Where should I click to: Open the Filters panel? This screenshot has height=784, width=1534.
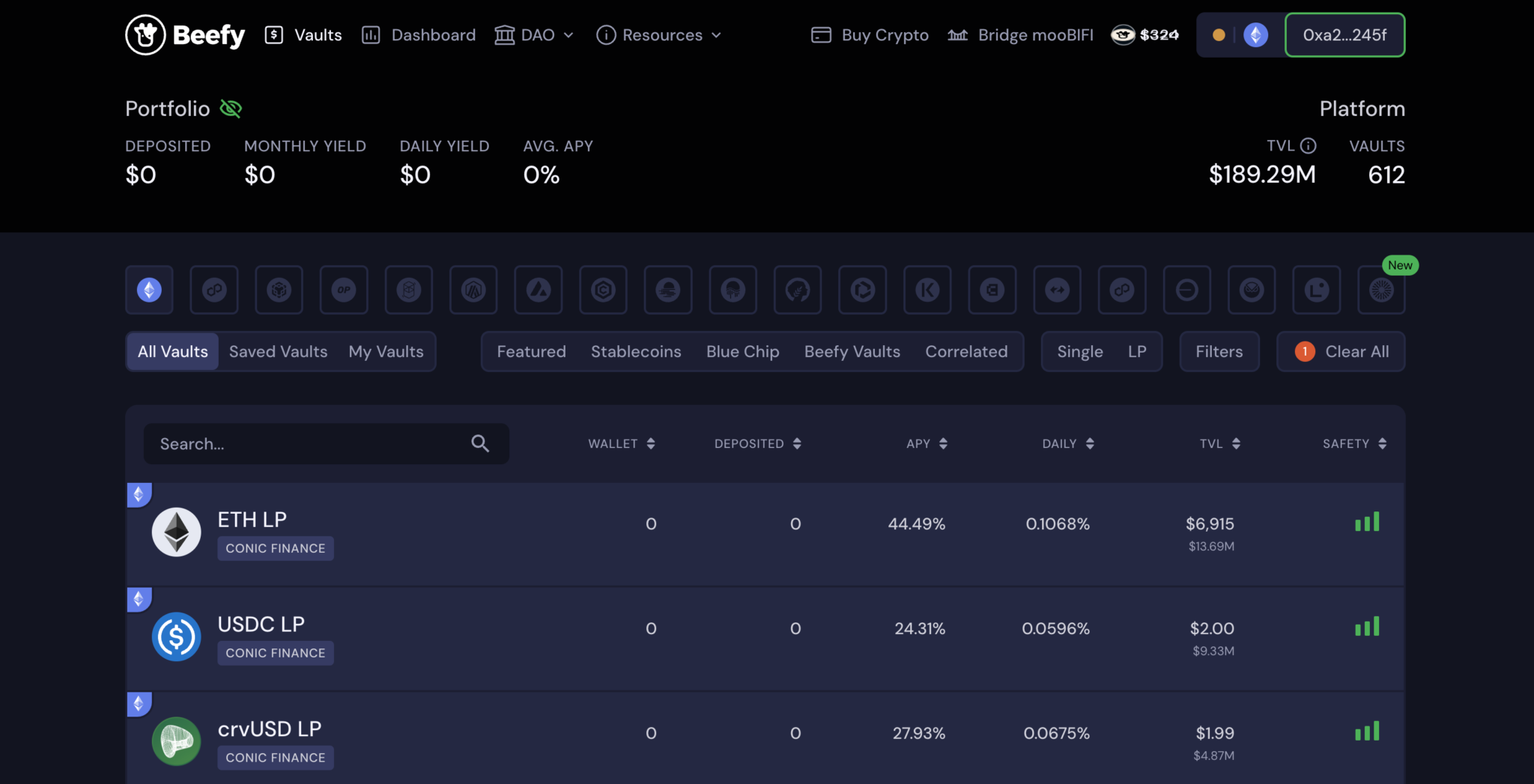coord(1219,352)
